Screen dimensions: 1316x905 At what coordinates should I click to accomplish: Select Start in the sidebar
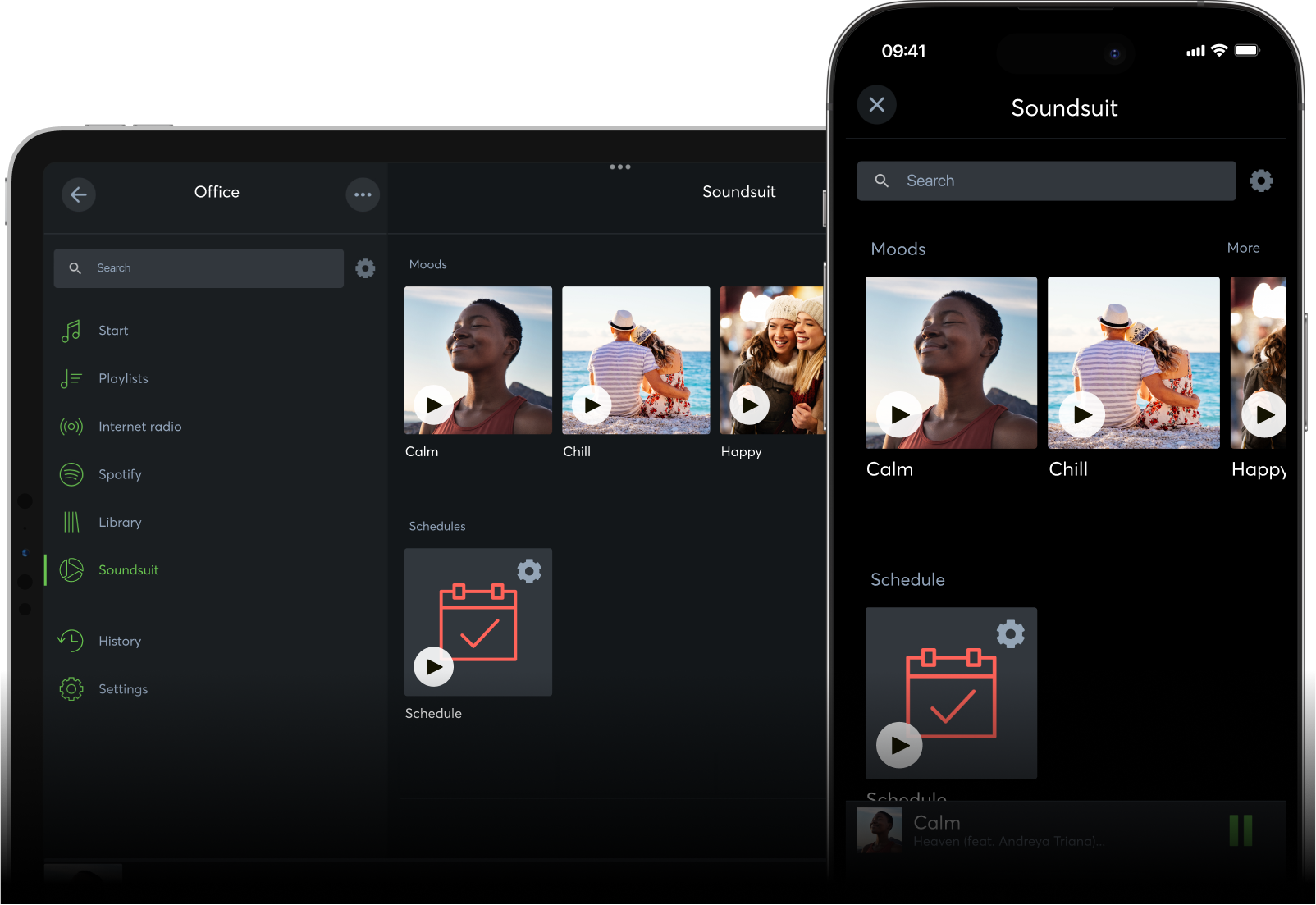coord(113,331)
